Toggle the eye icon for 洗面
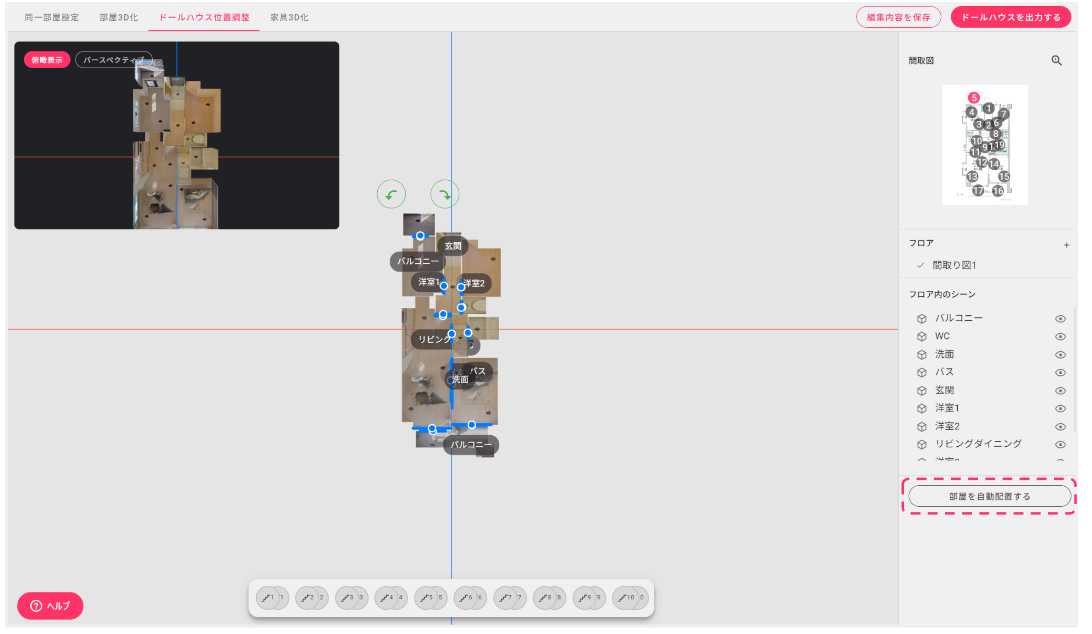Image resolution: width=1092 pixels, height=634 pixels. pos(1060,355)
